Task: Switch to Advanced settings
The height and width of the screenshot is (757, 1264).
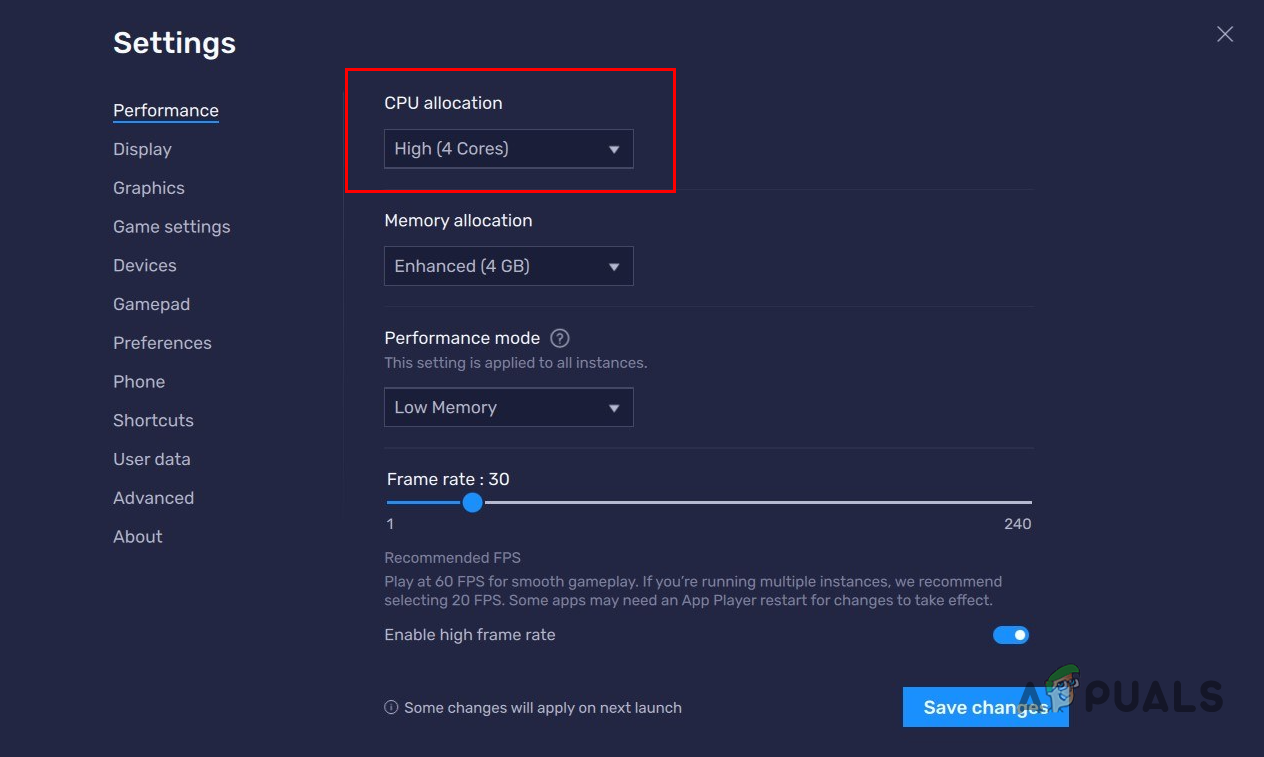Action: [x=153, y=498]
